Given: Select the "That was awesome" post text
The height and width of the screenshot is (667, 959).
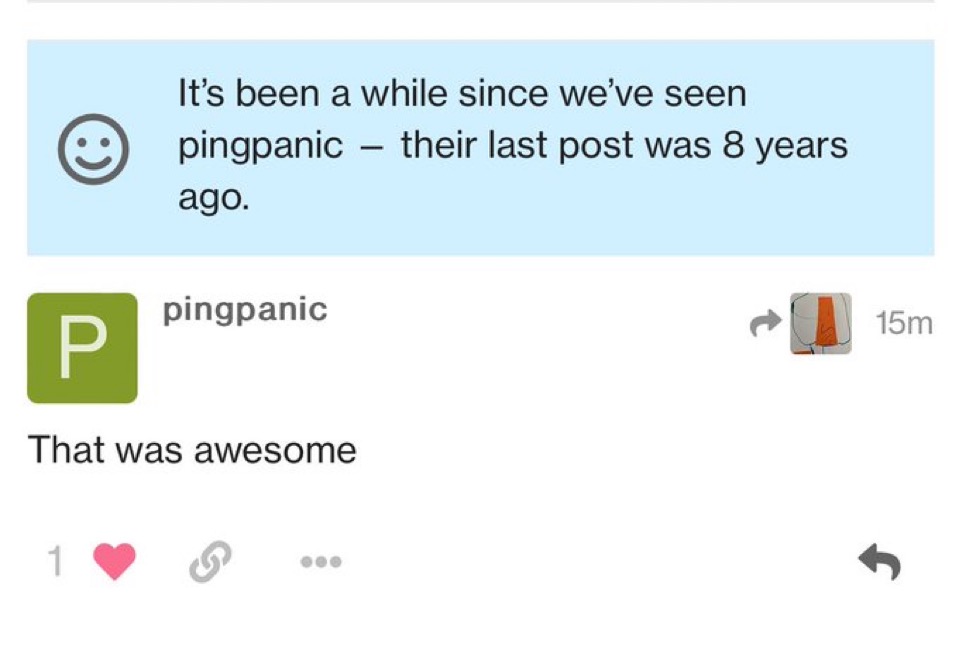Looking at the screenshot, I should [192, 450].
